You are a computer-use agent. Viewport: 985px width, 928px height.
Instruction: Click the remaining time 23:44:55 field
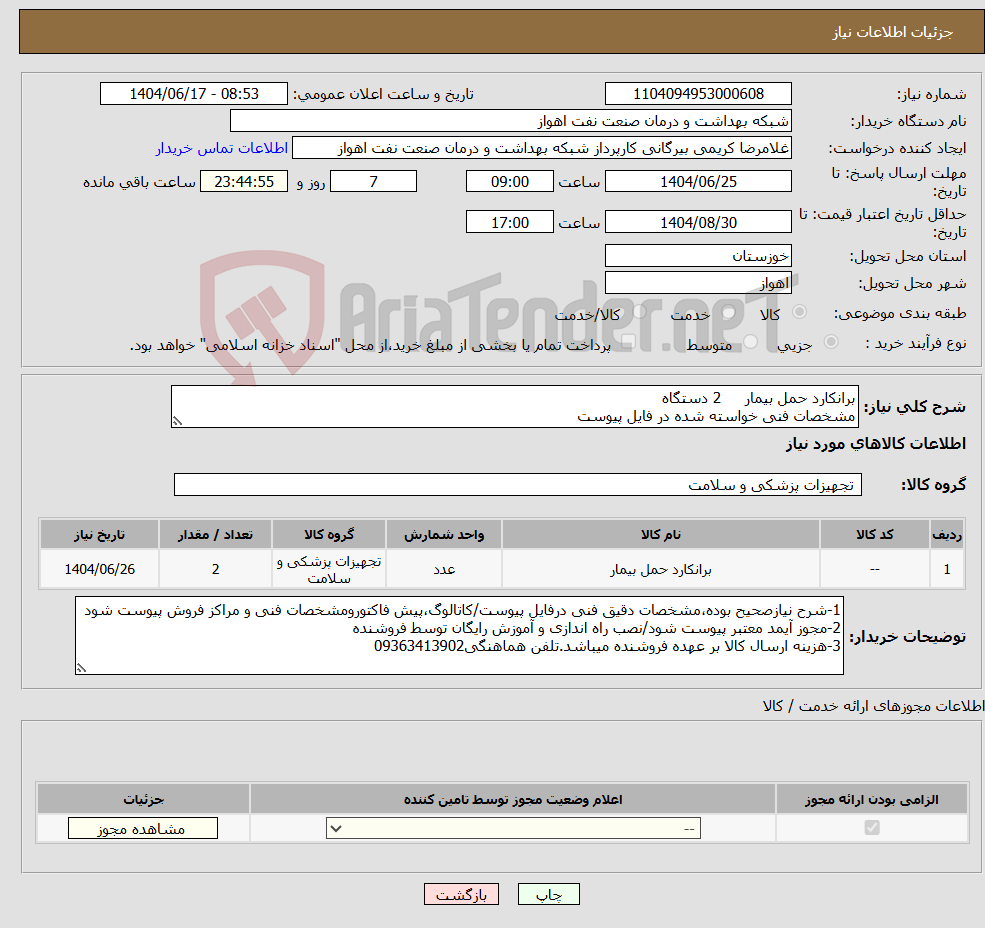[243, 181]
